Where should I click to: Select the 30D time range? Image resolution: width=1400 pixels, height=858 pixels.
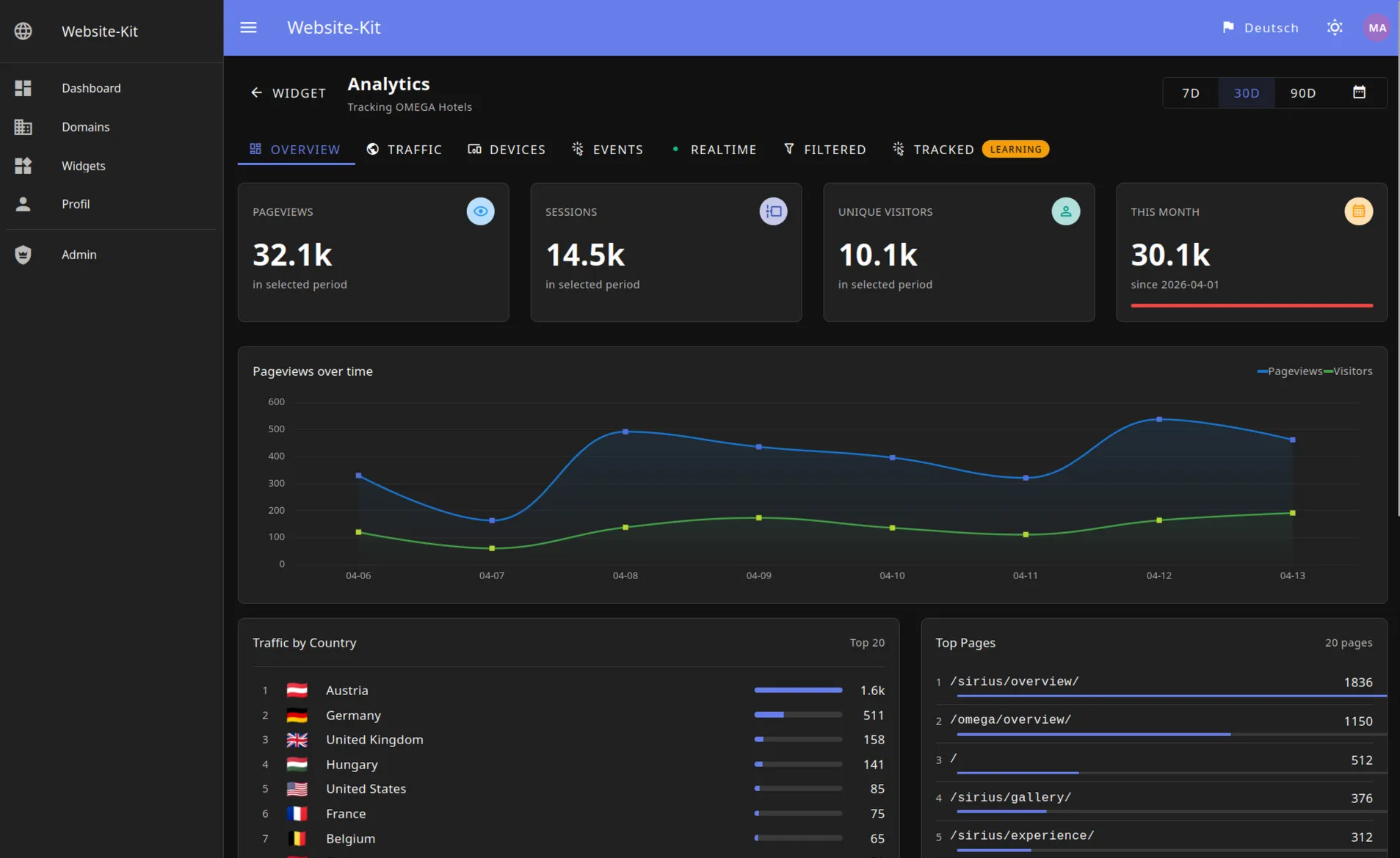(1246, 92)
